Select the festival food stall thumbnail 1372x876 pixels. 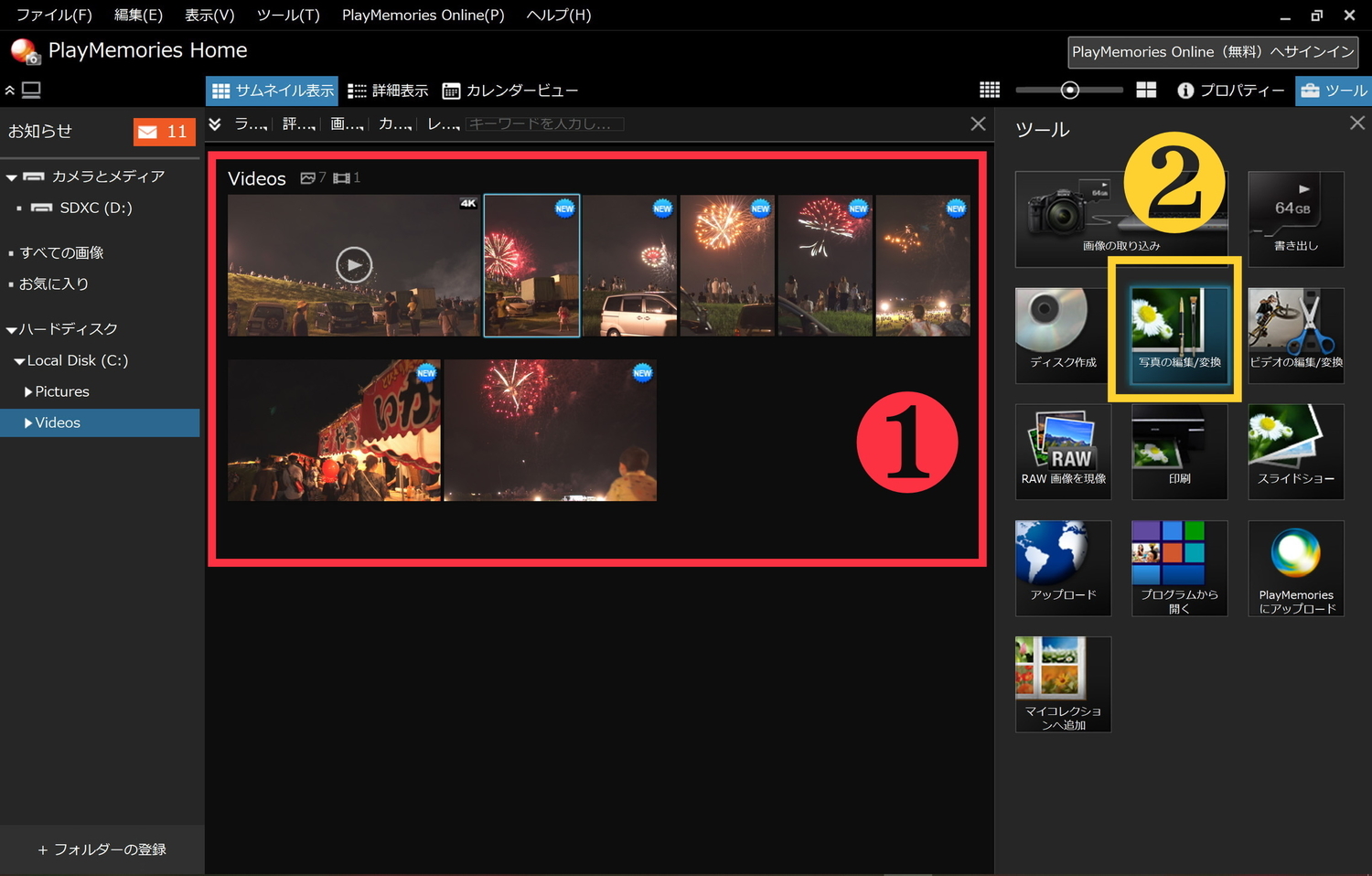(x=334, y=430)
